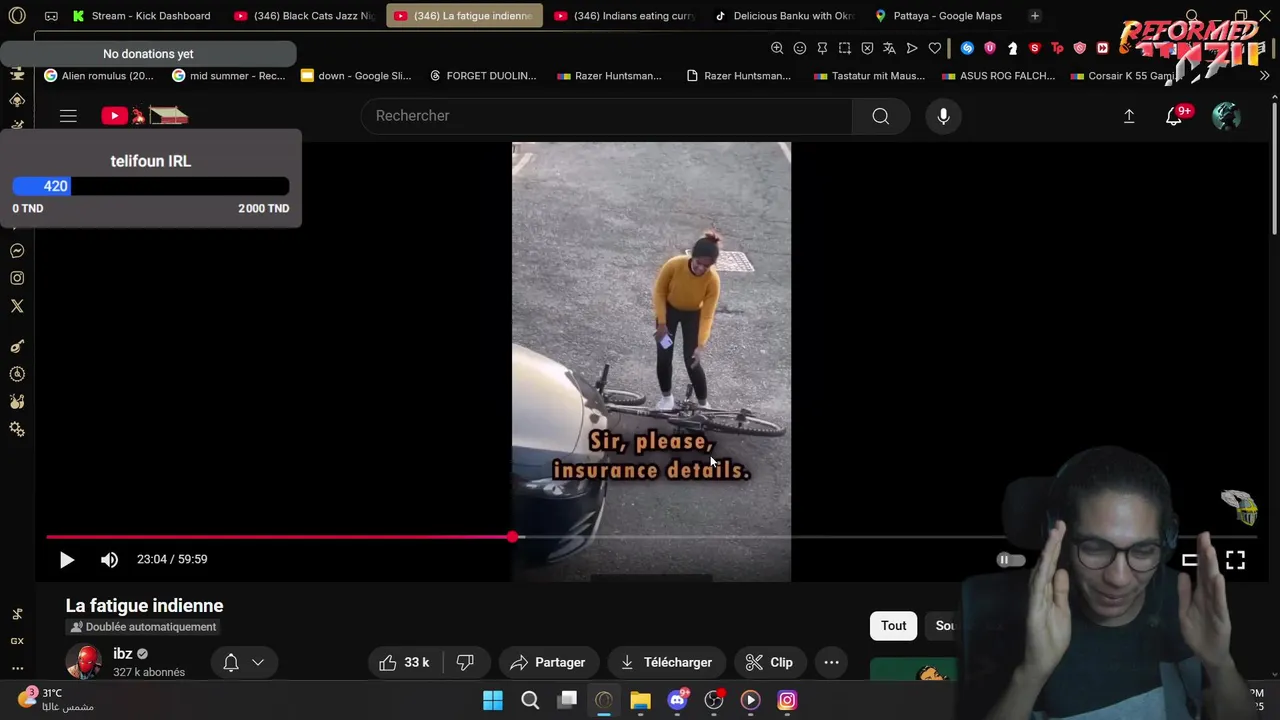Switch to Pattaya - Google Maps tab
Image resolution: width=1280 pixels, height=720 pixels.
[x=945, y=16]
